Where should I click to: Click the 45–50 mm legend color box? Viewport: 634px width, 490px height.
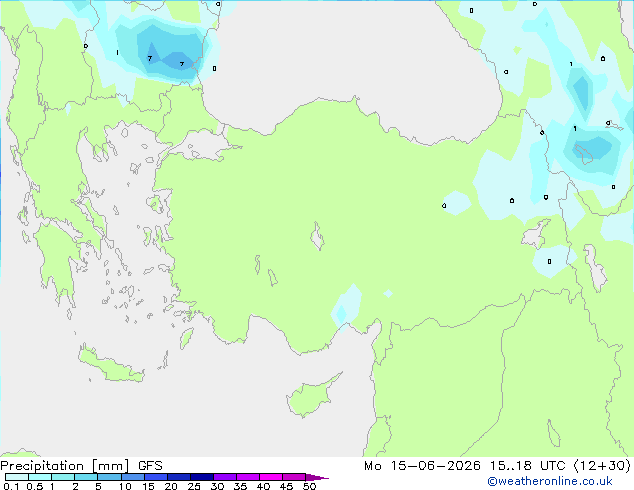point(294,477)
